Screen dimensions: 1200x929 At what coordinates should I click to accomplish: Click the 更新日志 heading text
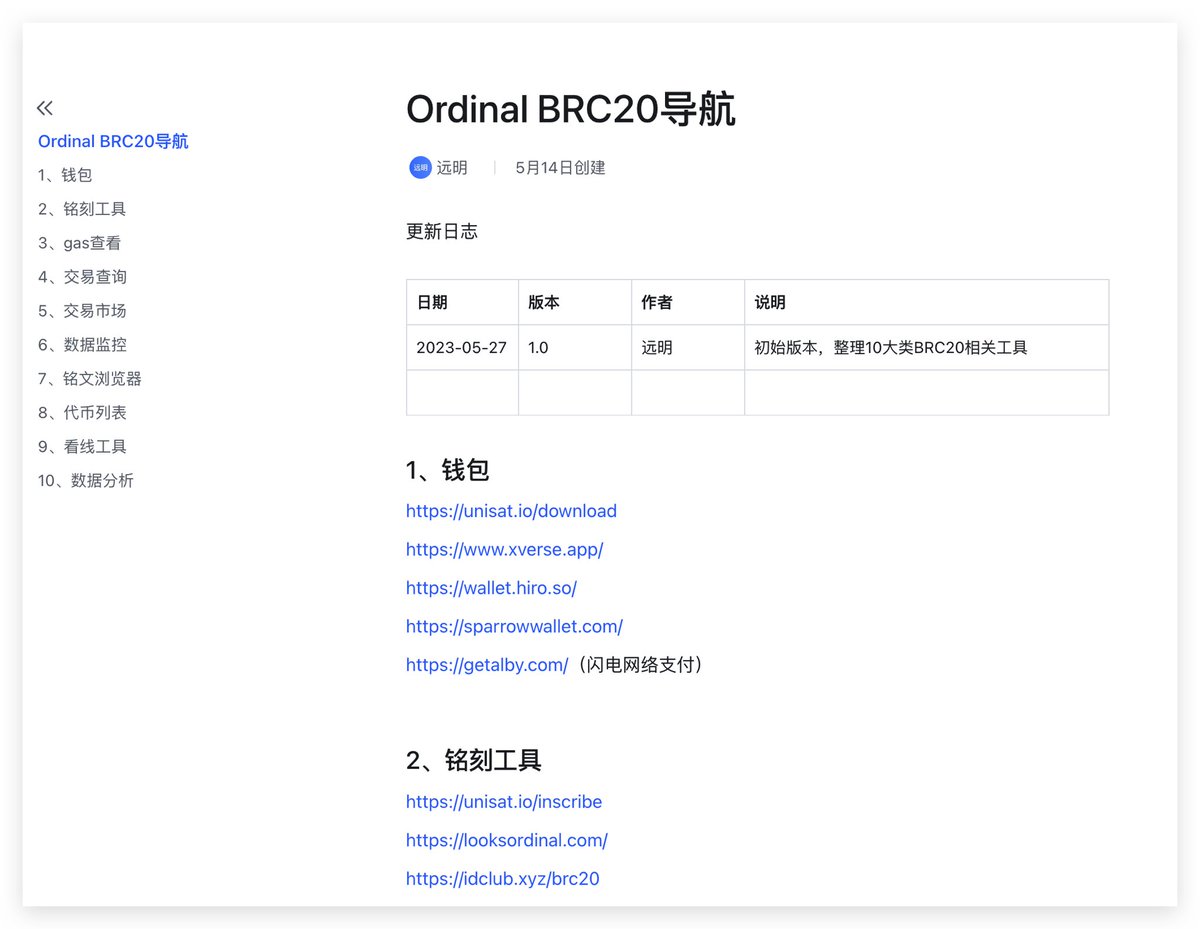click(x=442, y=232)
